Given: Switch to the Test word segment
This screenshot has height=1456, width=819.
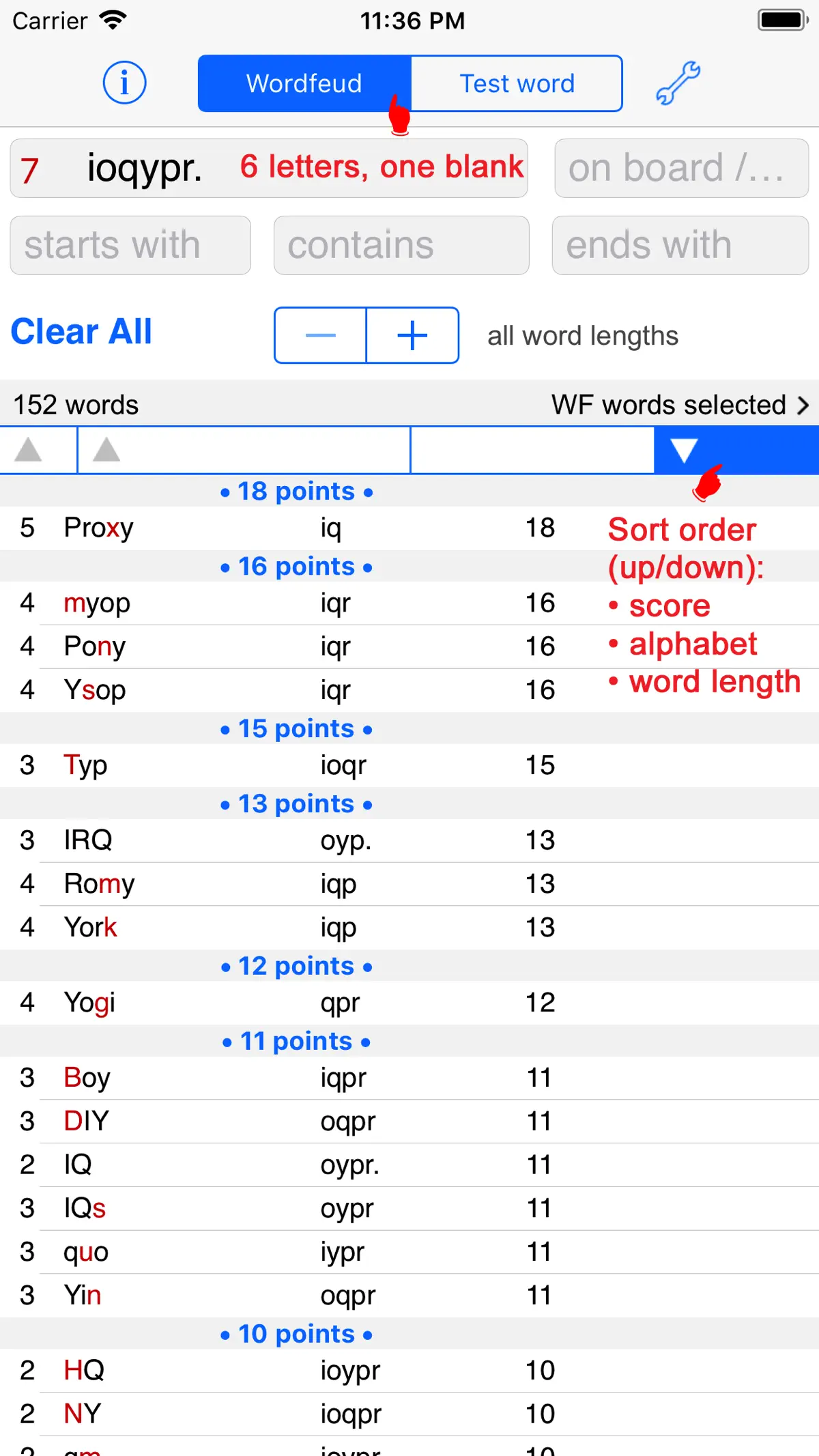Looking at the screenshot, I should [x=517, y=83].
